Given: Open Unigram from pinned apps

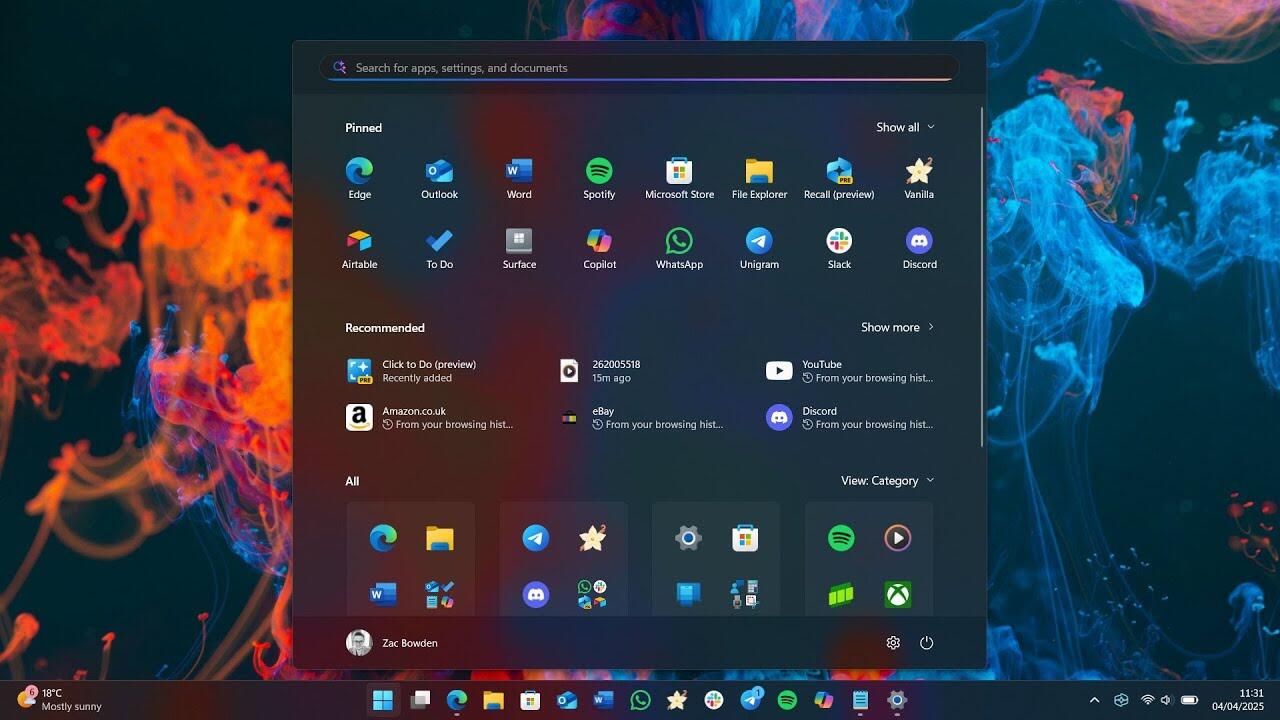Looking at the screenshot, I should pyautogui.click(x=759, y=249).
